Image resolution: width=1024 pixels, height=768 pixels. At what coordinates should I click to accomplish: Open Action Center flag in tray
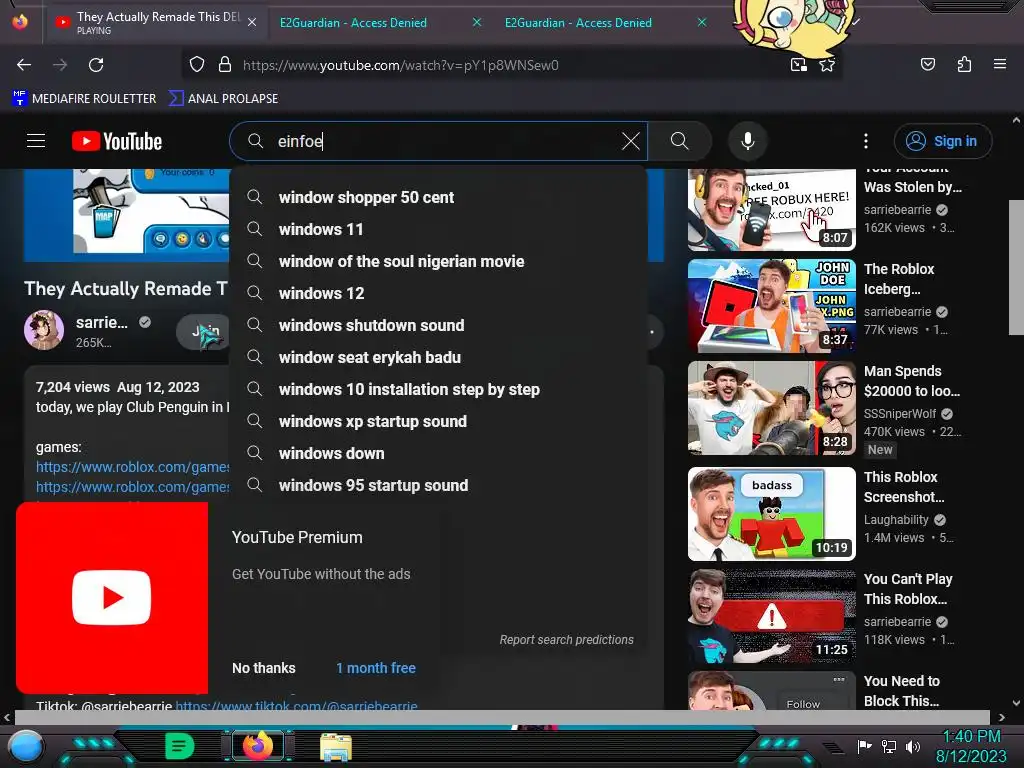865,746
